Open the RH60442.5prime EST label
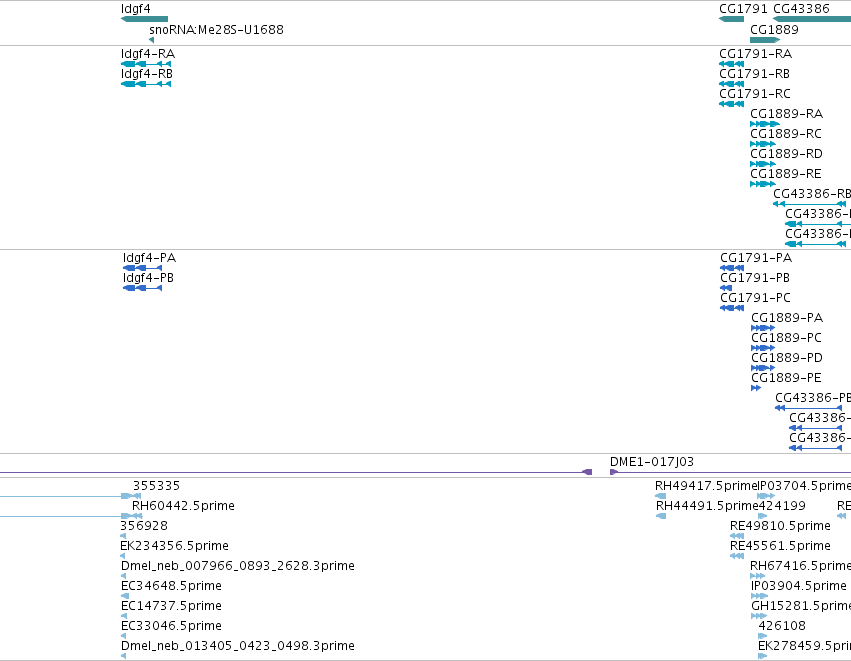Screen dimensions: 851x661 pos(183,506)
